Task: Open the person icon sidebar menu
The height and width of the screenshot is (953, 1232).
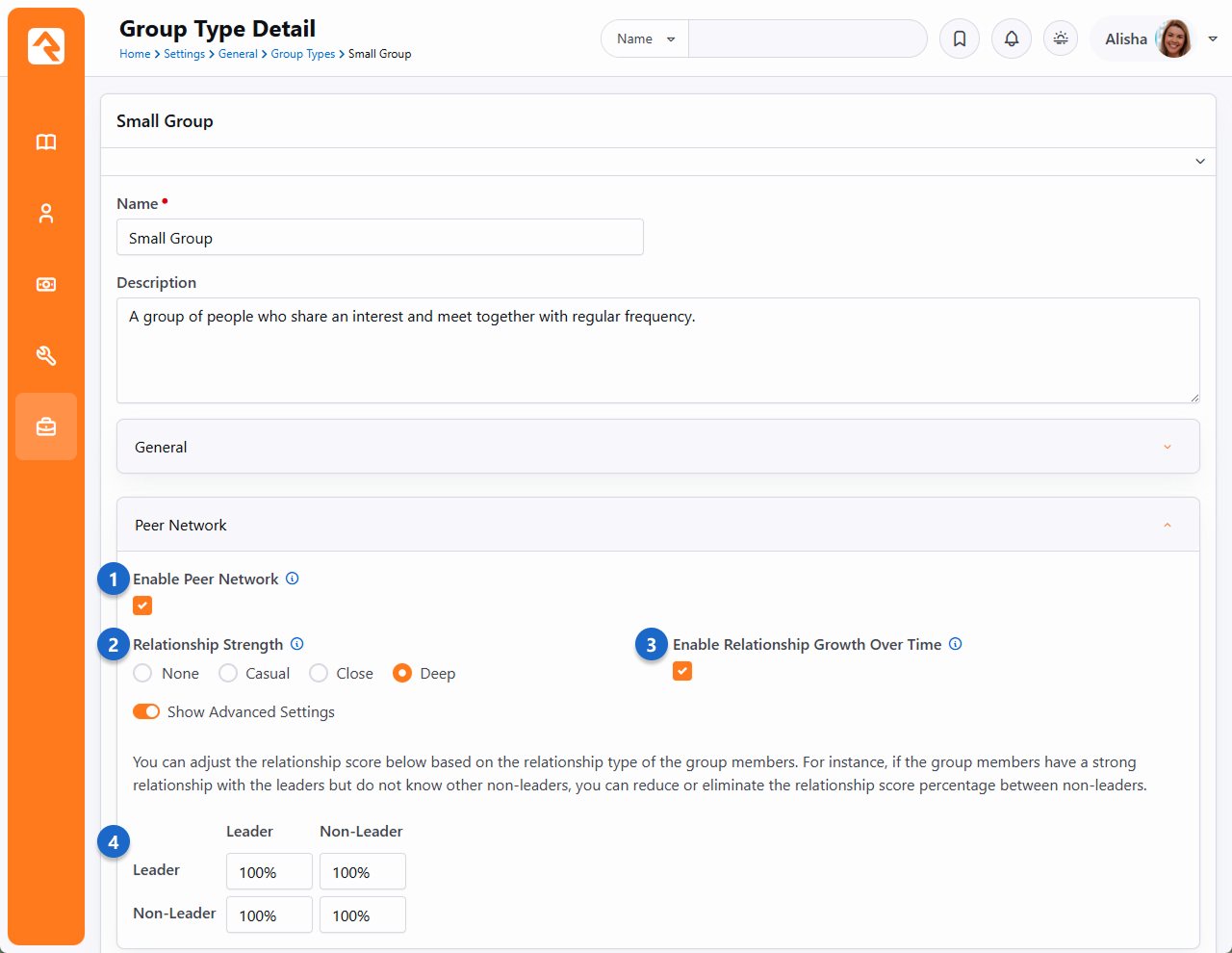Action: point(46,214)
